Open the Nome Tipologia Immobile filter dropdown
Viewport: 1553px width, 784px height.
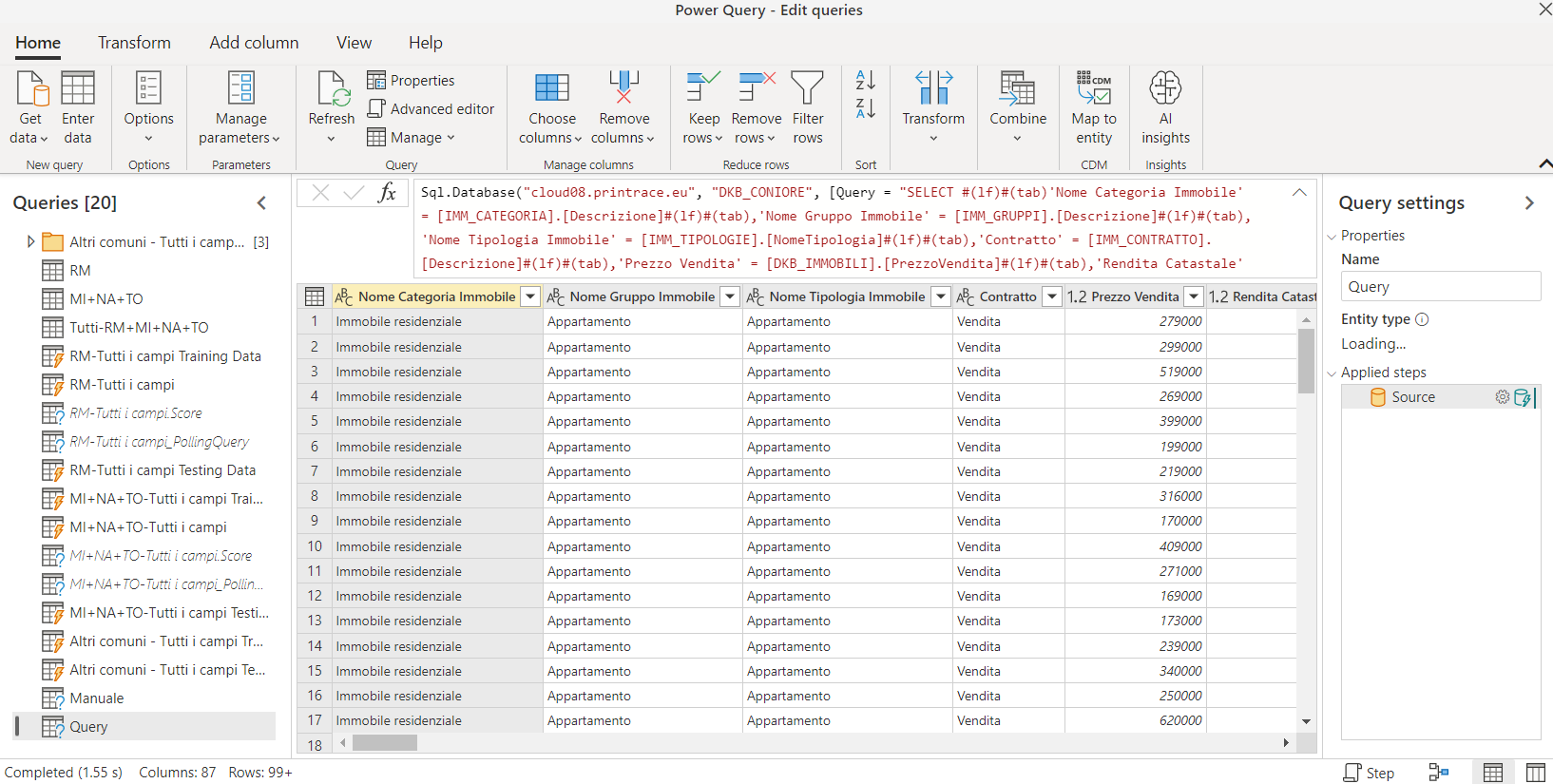[940, 296]
